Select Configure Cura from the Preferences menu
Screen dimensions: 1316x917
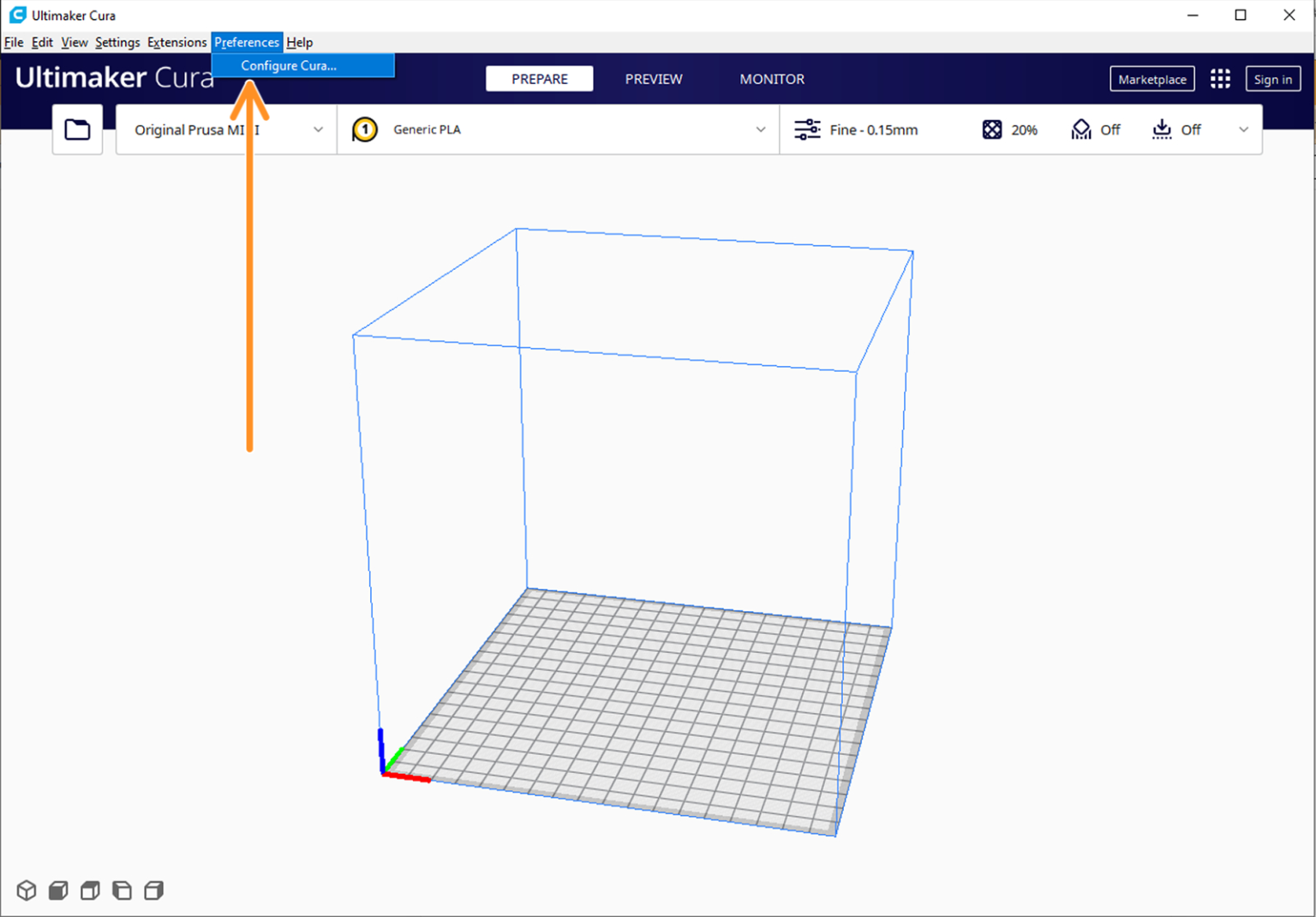point(289,65)
